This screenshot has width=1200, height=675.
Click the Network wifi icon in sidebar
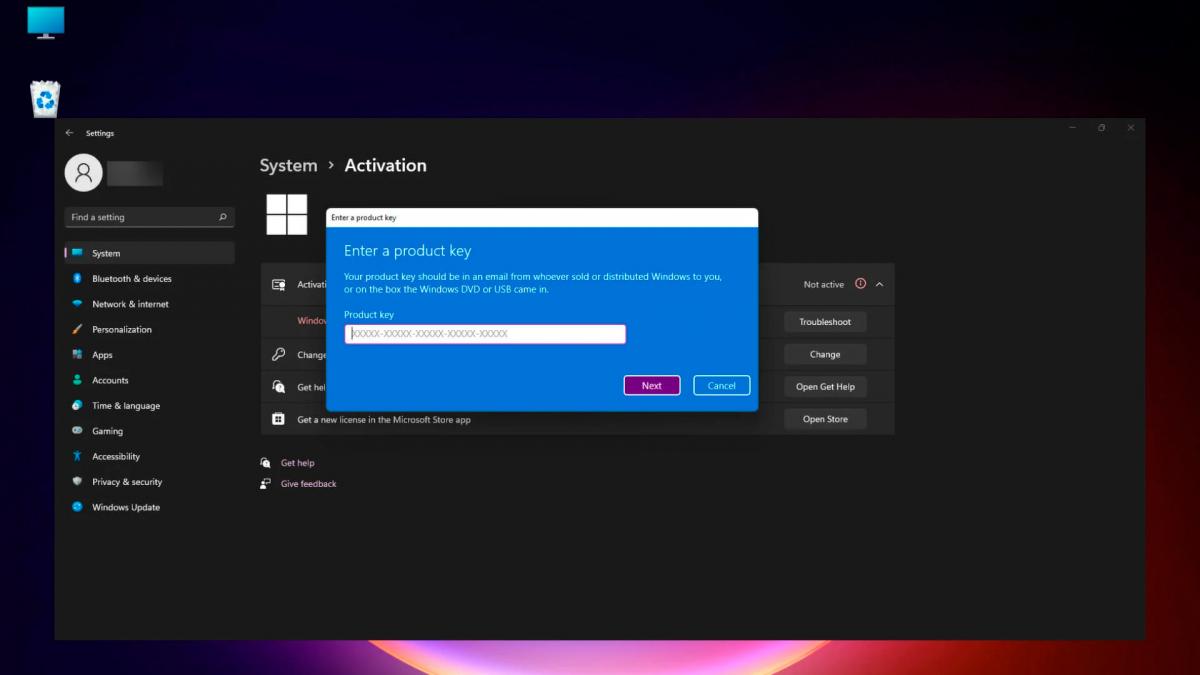(x=77, y=304)
